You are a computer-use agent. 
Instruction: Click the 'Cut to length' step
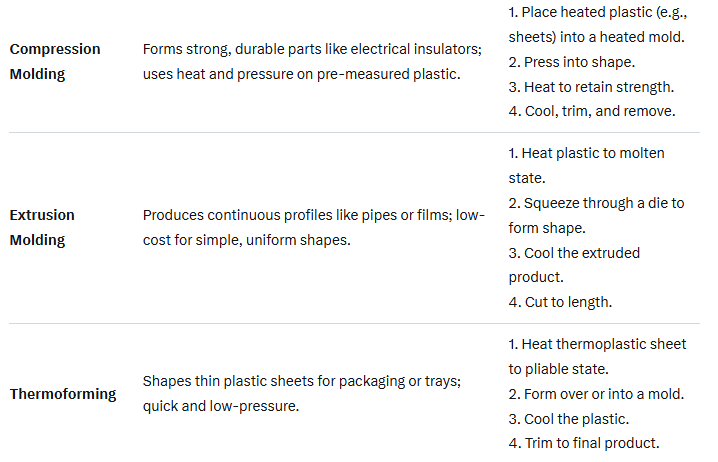(x=560, y=302)
